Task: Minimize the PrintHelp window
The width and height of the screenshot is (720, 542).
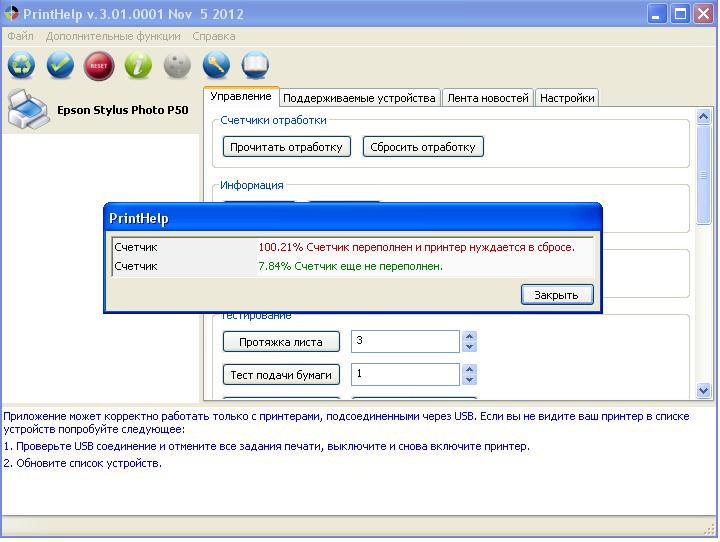Action: [657, 14]
